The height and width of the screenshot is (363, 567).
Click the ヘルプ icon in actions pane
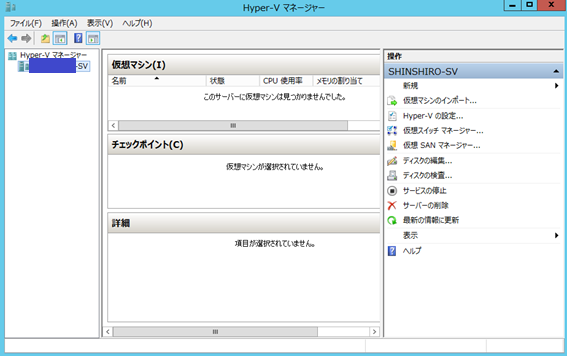[x=392, y=251]
